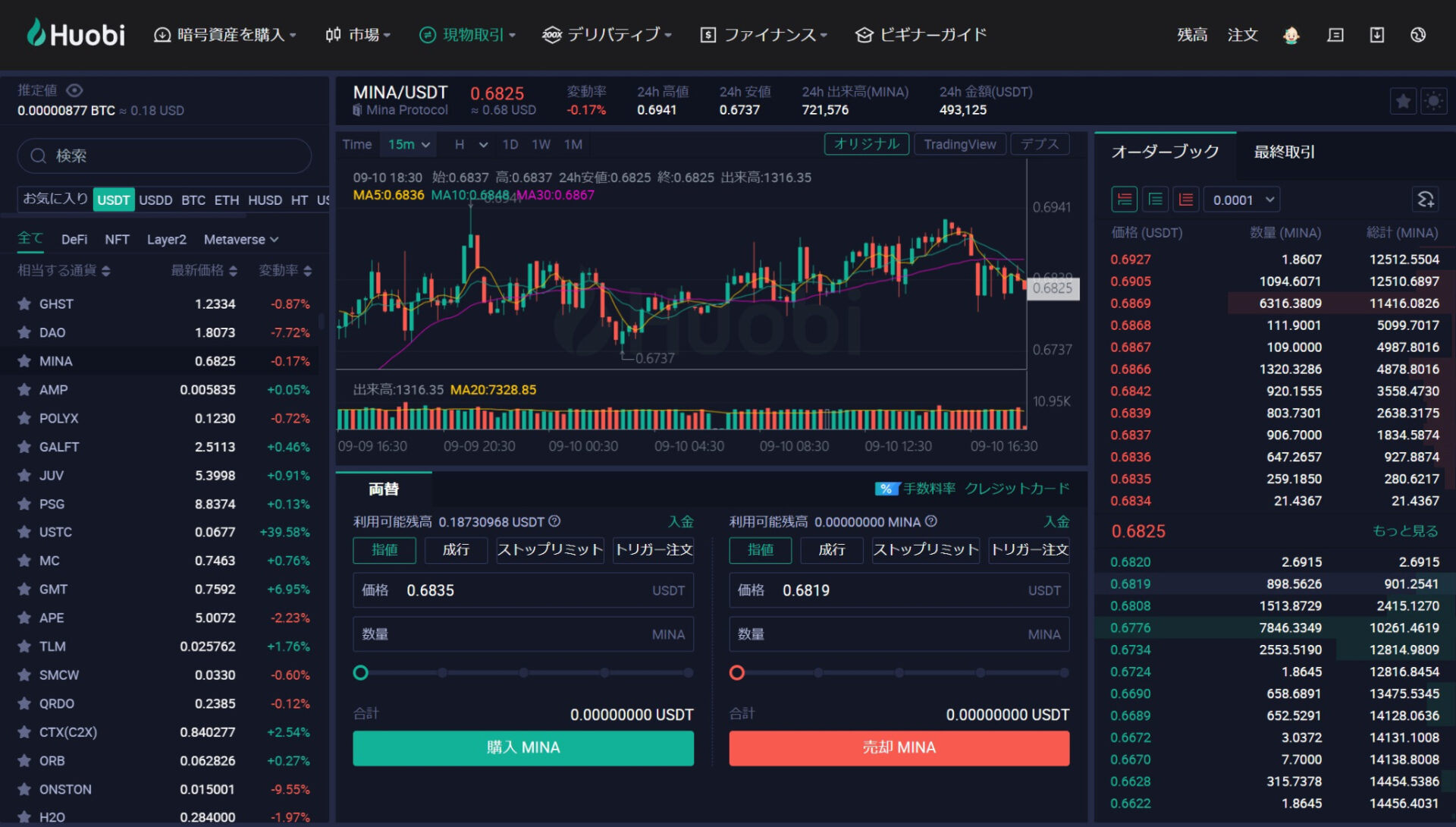Click the 売却 MINA sell button
The height and width of the screenshot is (827, 1456).
click(899, 748)
